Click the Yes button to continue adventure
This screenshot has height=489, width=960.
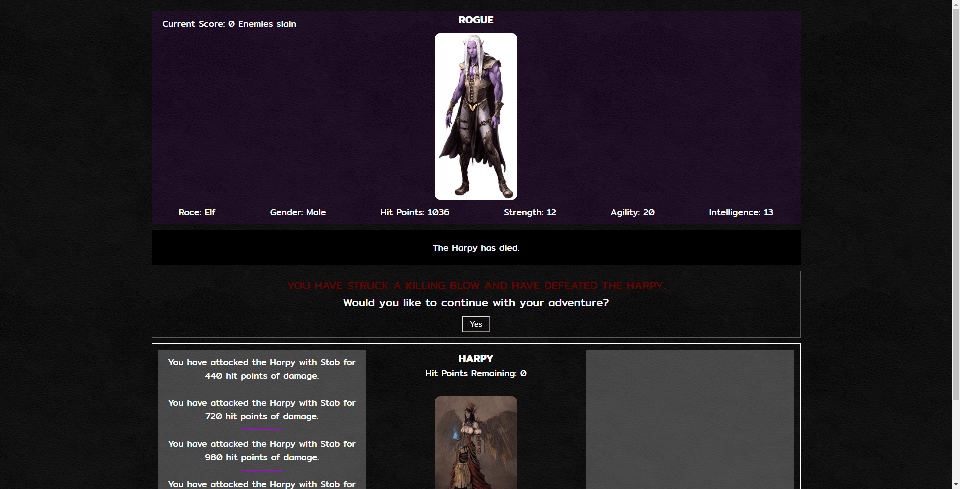476,324
